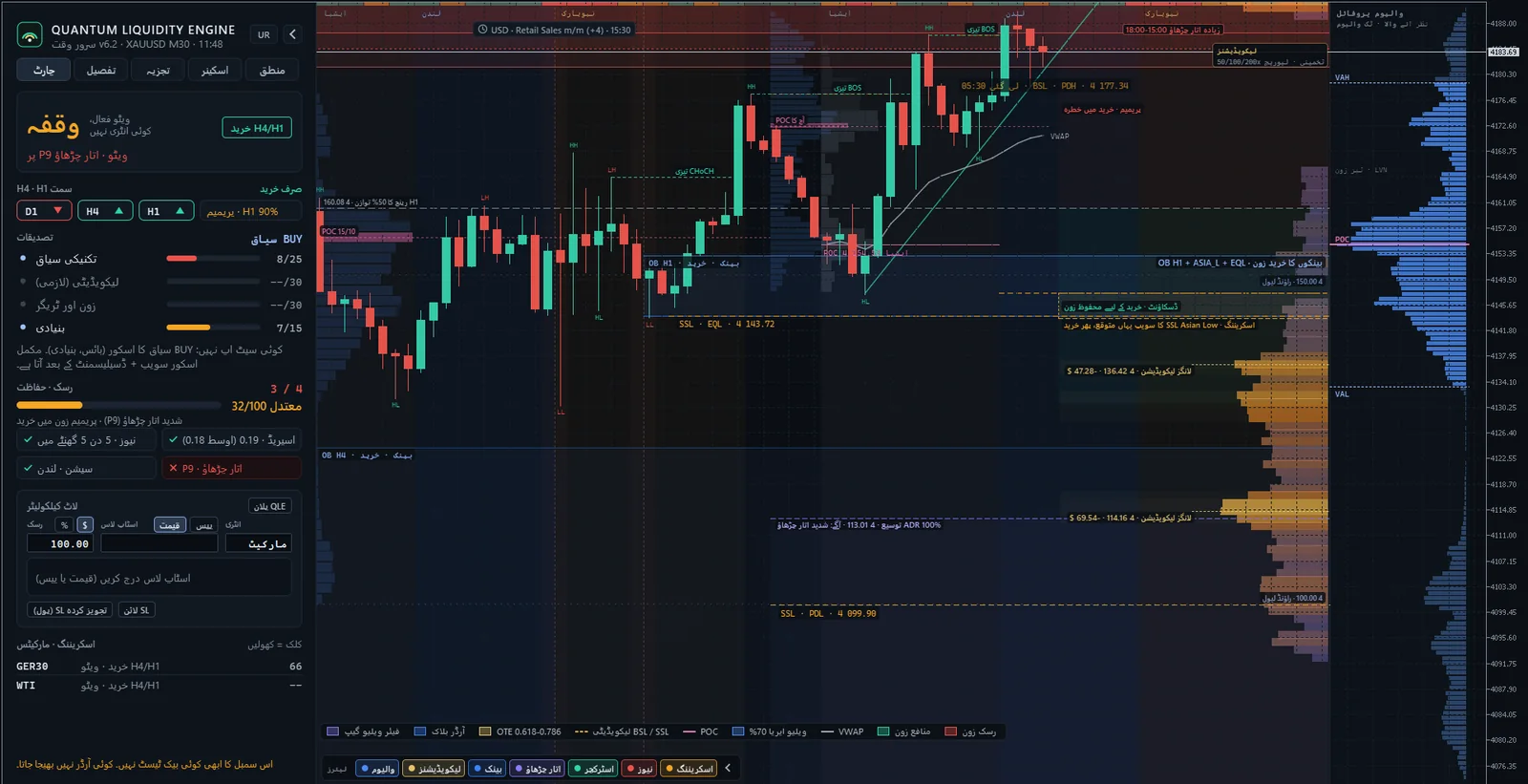Select percent risk mode
This screenshot has height=784, width=1528.
pyautogui.click(x=64, y=524)
